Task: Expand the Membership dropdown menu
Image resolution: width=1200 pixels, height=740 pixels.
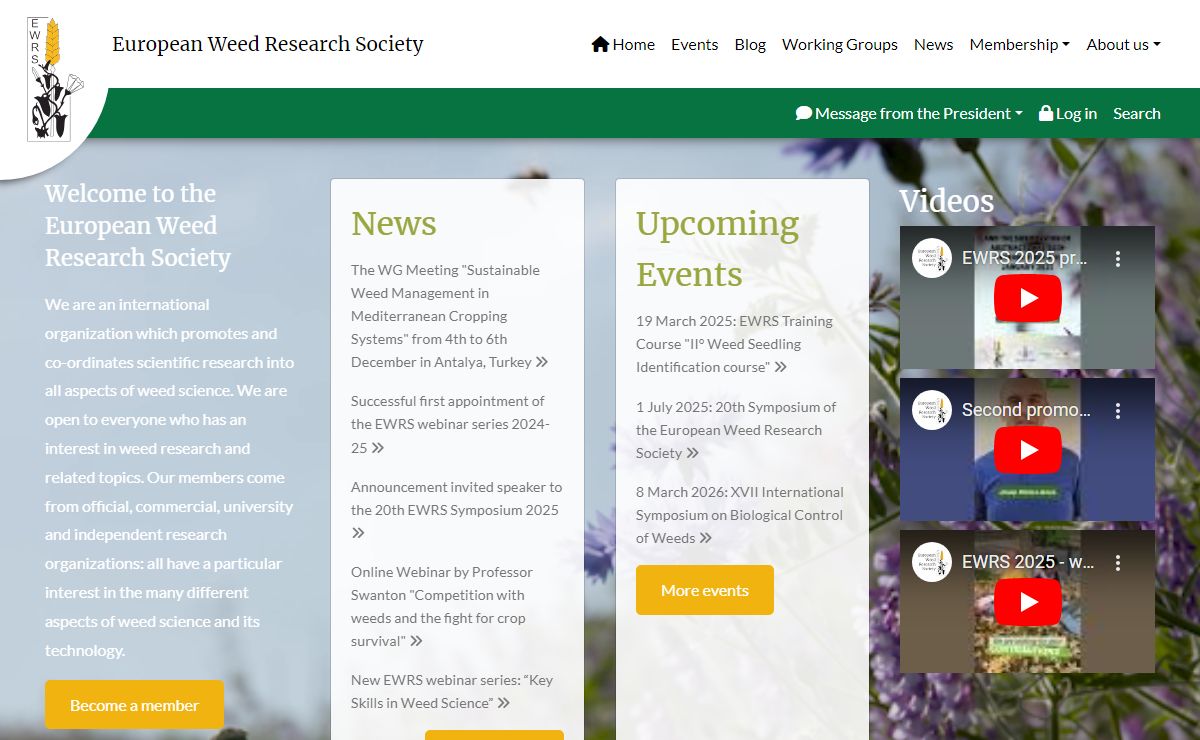Action: (x=1019, y=44)
